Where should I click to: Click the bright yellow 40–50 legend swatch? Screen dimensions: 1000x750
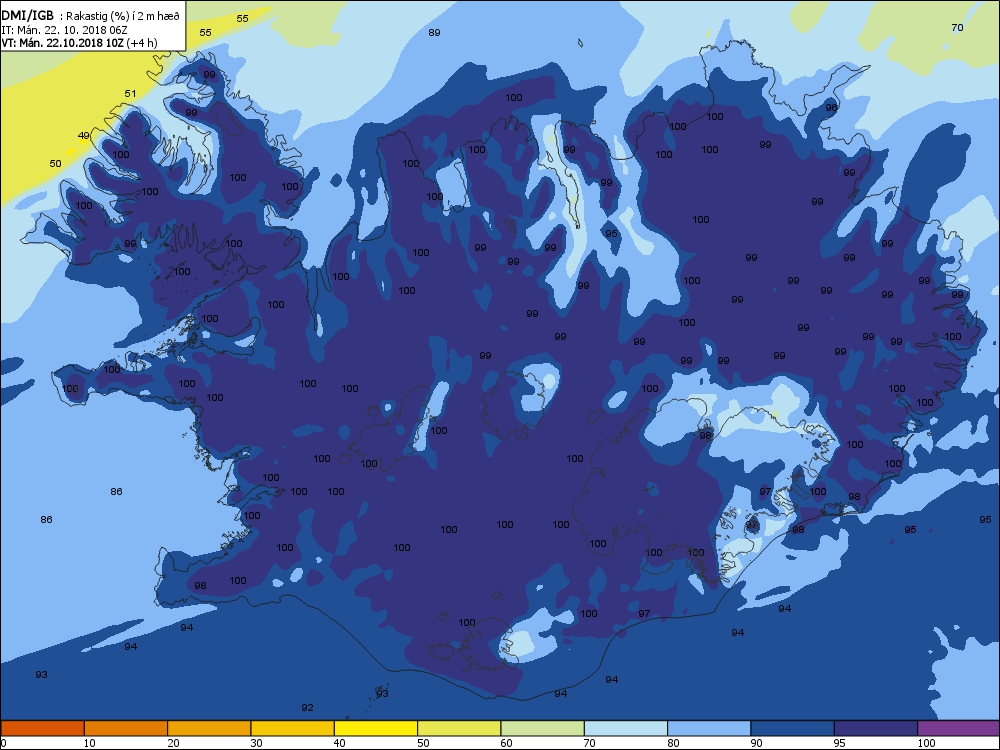376,728
